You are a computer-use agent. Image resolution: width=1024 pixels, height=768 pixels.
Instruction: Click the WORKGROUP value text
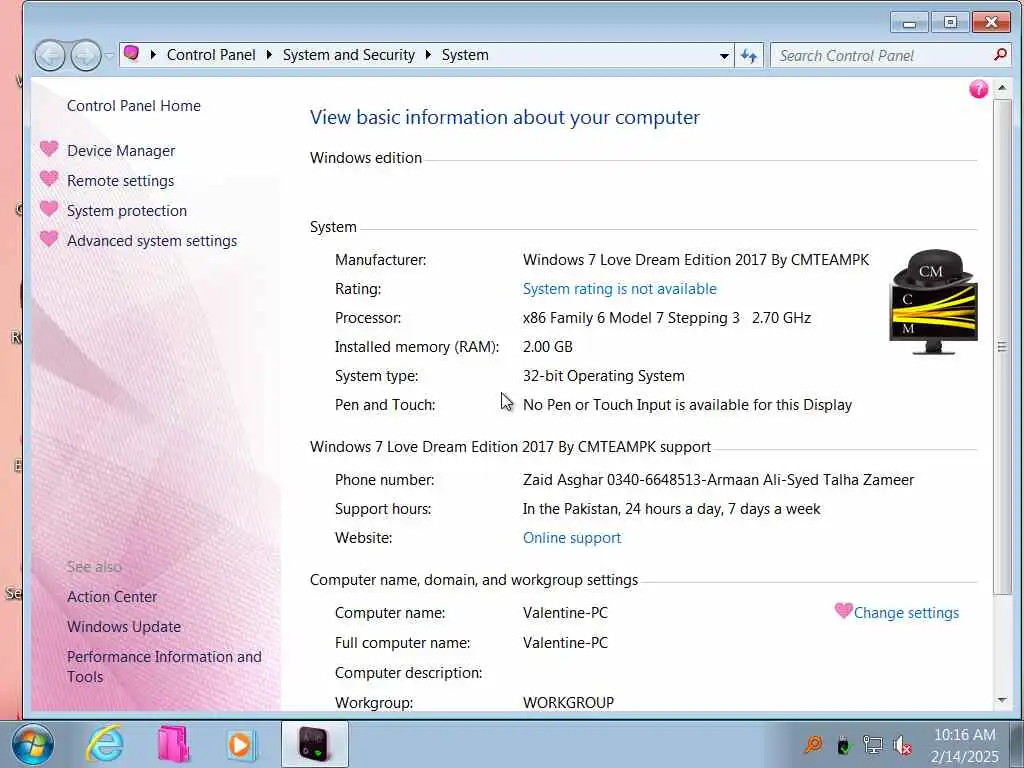point(568,703)
